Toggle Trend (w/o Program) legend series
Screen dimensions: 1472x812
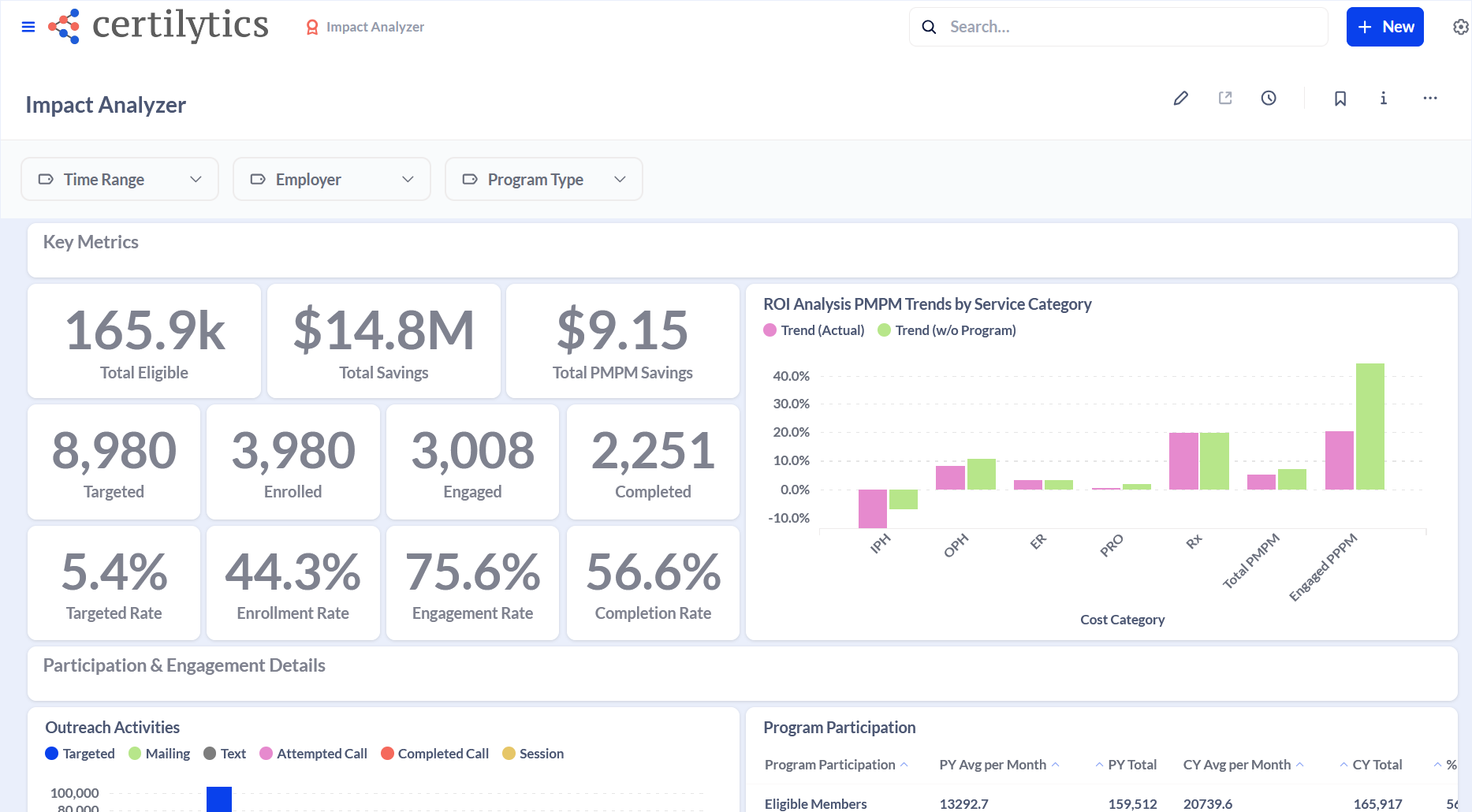click(946, 330)
